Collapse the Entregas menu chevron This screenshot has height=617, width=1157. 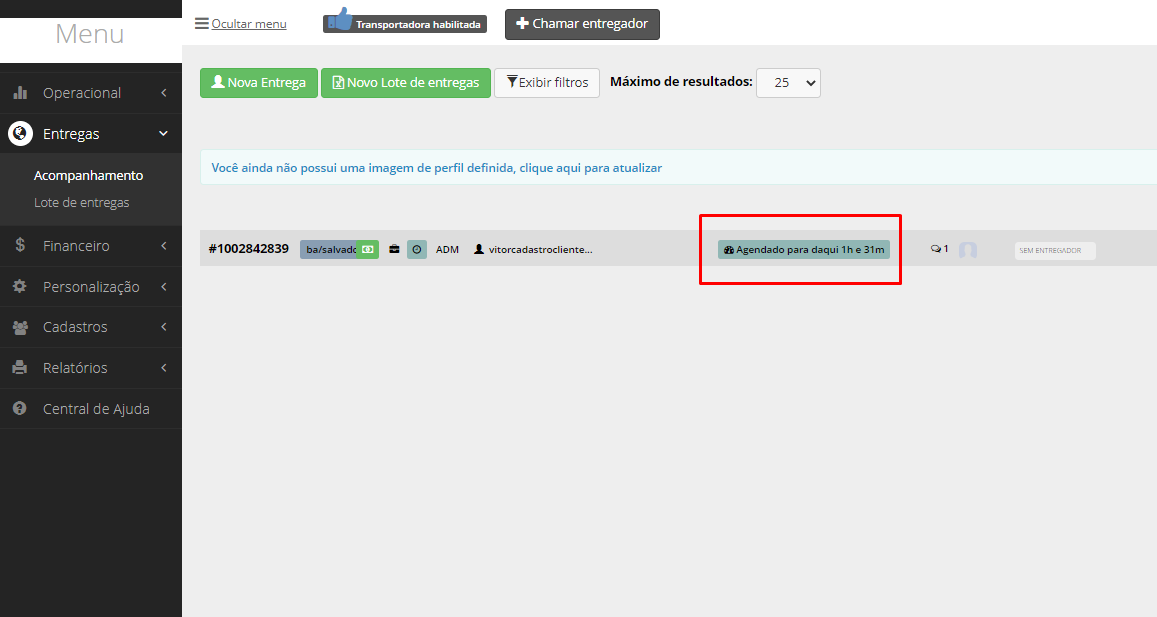[x=164, y=134]
